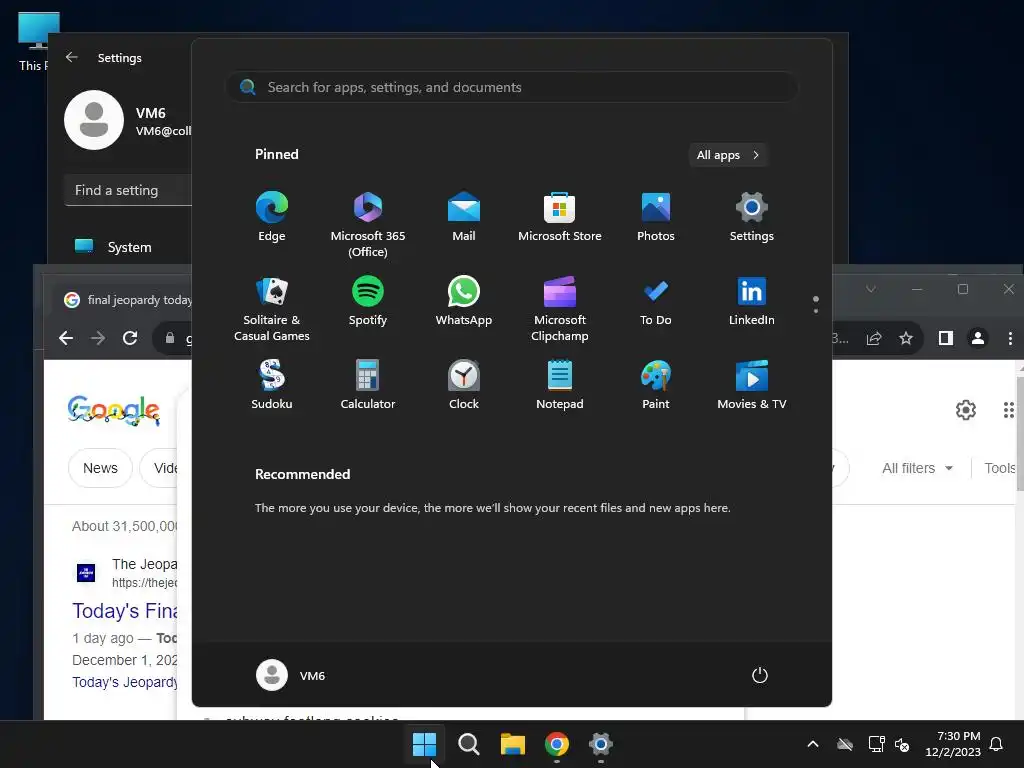
Task: Go to next pinned apps page dots
Action: [816, 305]
